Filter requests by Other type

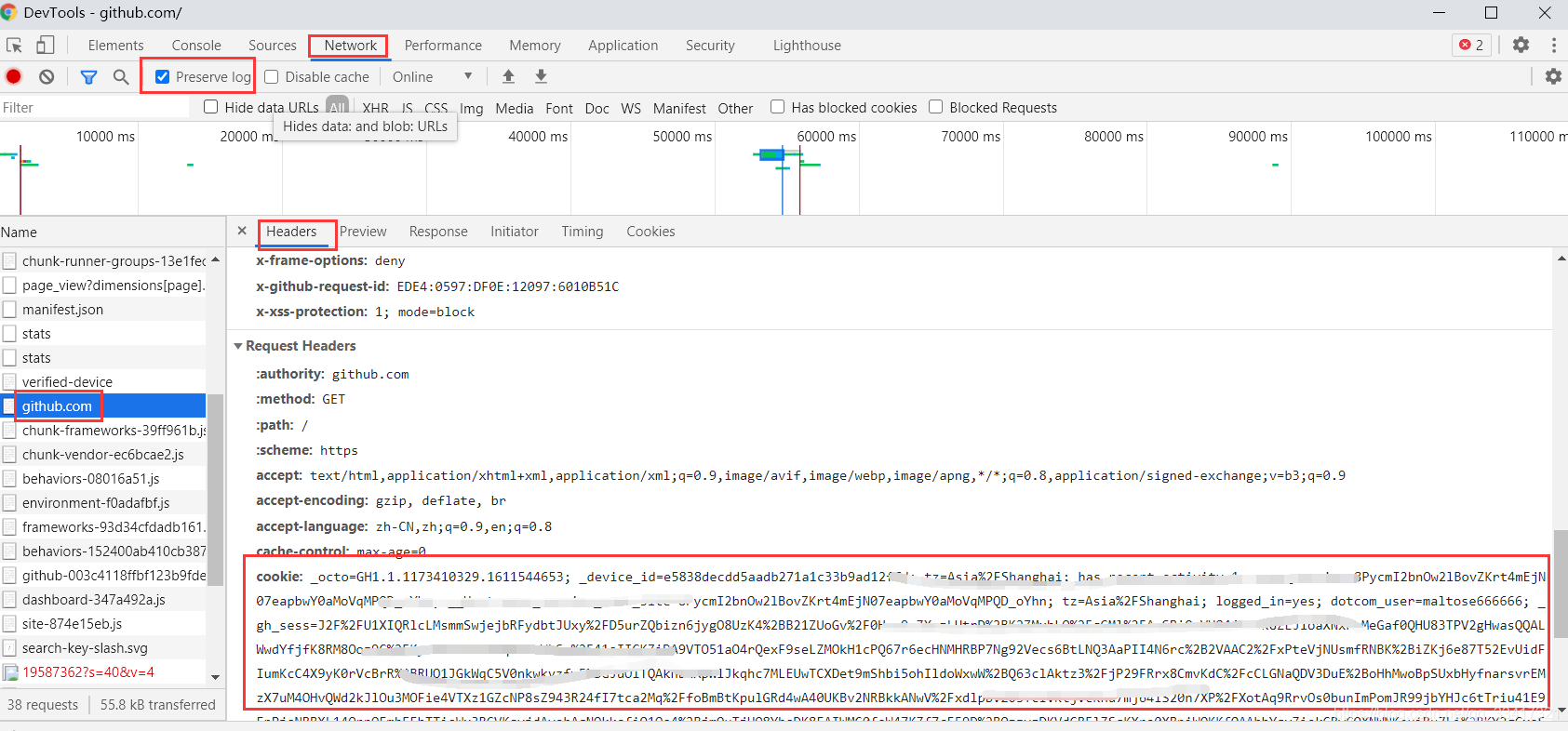[735, 108]
